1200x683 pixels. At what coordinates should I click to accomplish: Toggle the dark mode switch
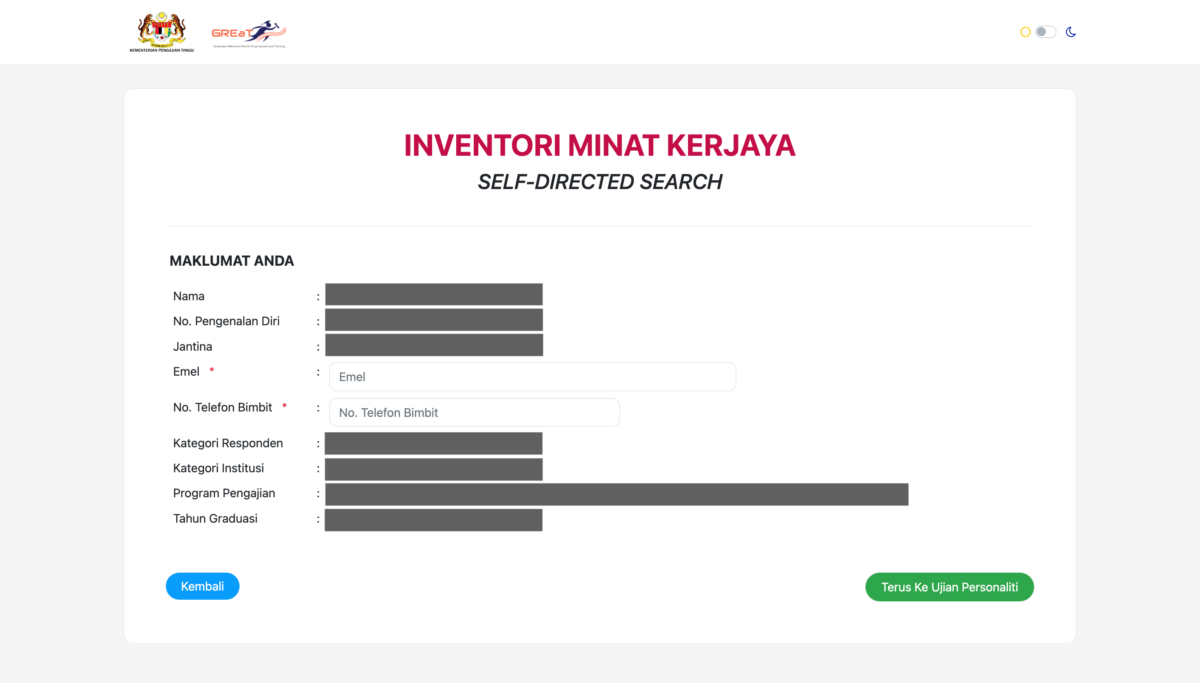click(1046, 32)
